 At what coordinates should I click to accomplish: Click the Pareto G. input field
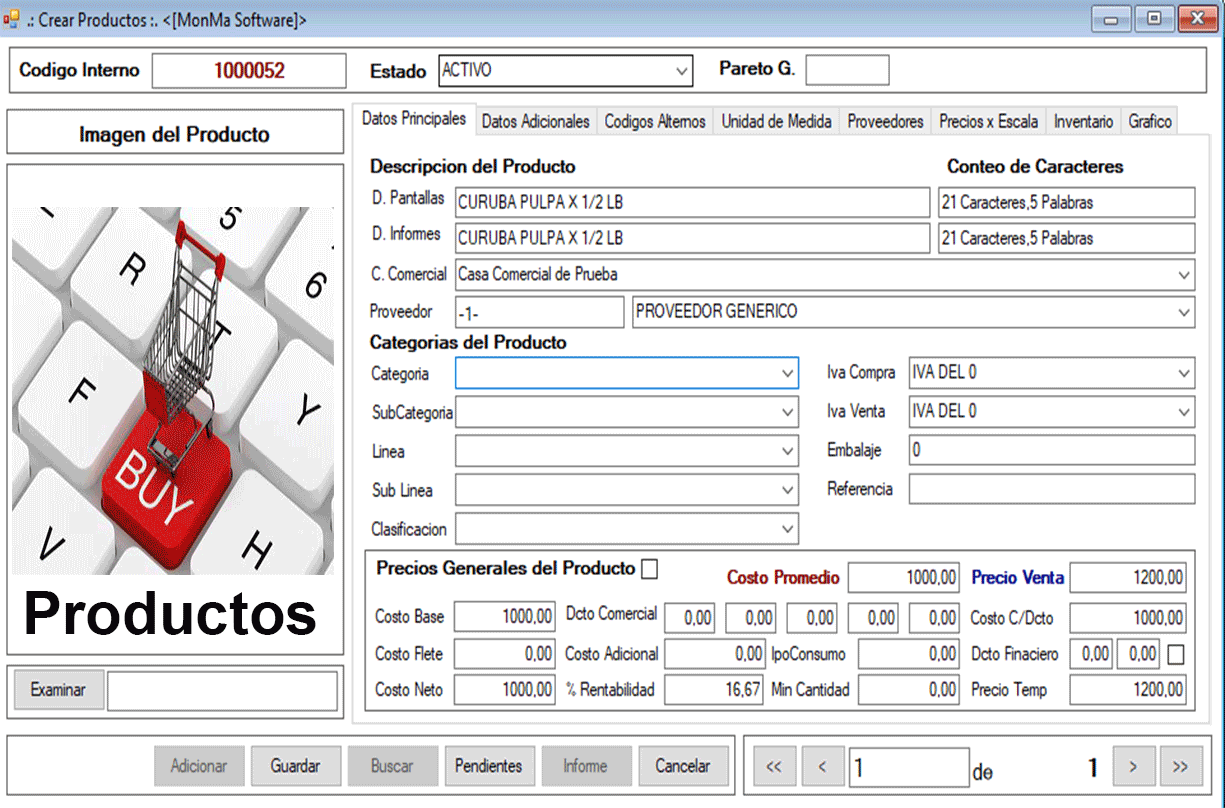coord(847,70)
